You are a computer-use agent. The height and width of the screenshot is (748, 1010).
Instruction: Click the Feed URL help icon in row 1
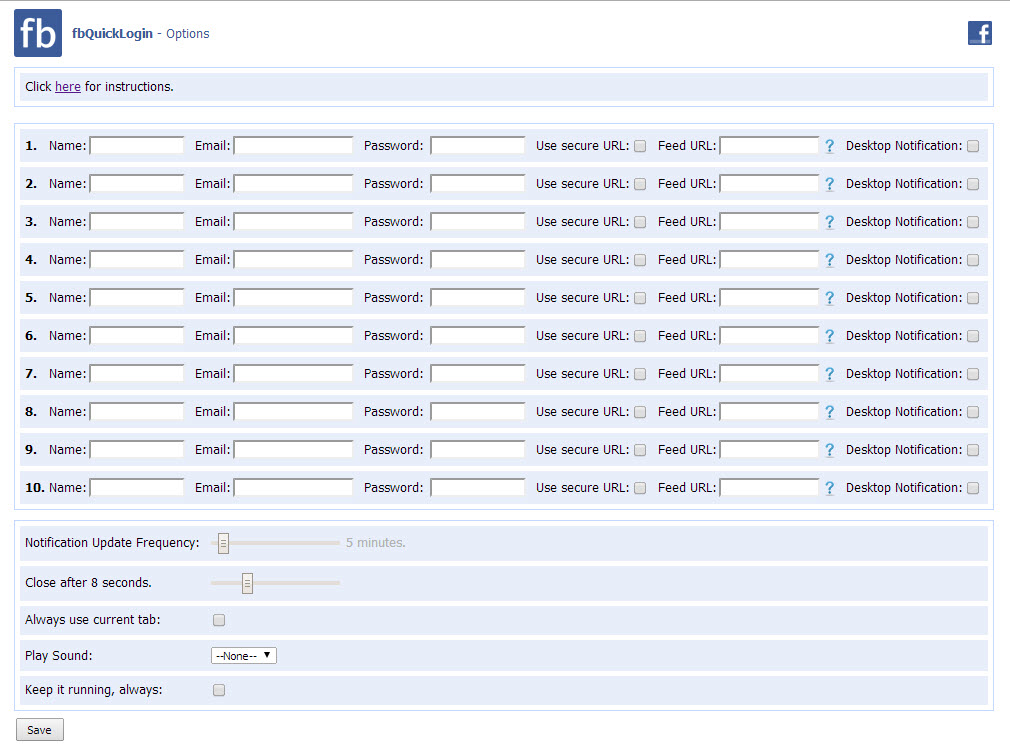pyautogui.click(x=829, y=146)
